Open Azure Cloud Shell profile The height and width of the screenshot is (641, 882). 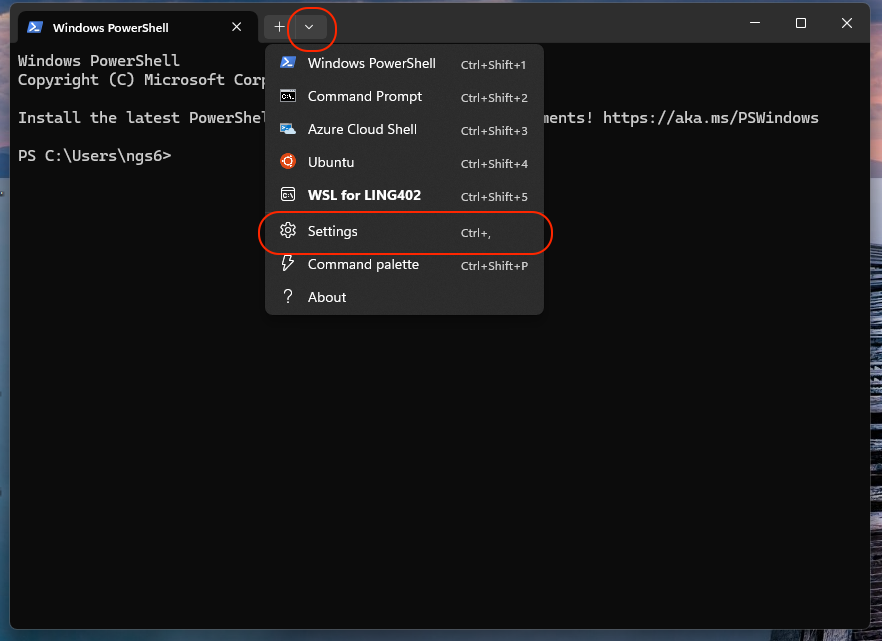point(404,129)
